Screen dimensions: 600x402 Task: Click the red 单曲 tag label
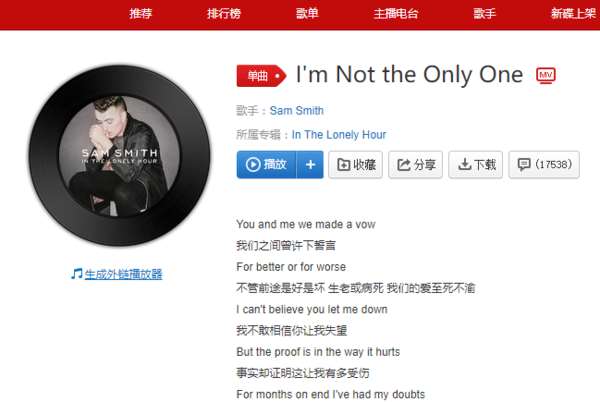tap(261, 76)
